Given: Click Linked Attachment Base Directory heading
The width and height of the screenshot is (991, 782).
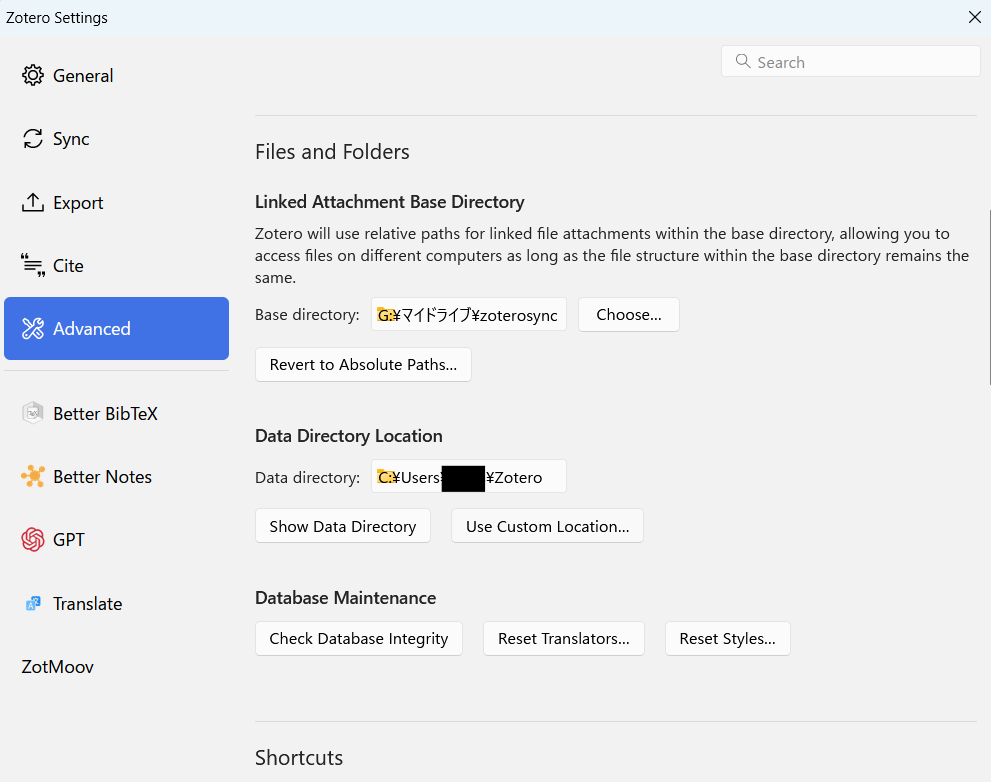Looking at the screenshot, I should (x=390, y=202).
